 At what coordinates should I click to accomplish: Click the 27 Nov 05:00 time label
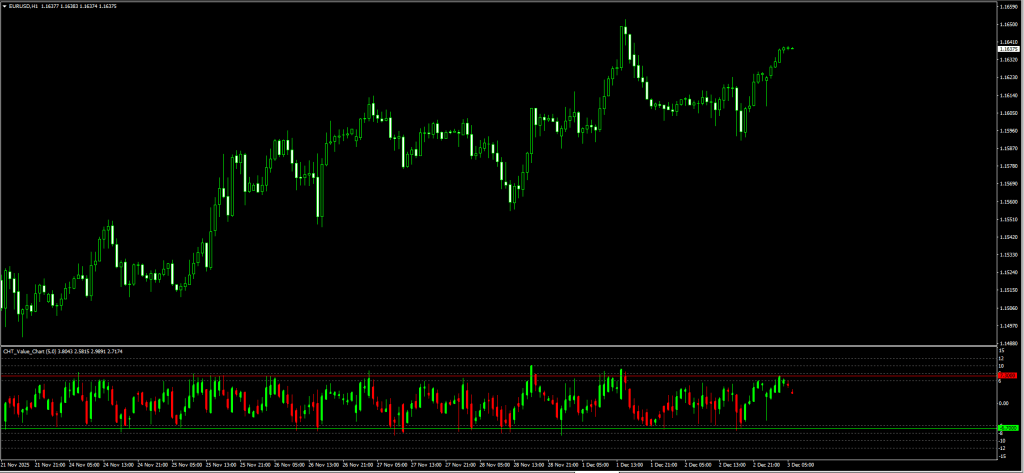click(393, 465)
